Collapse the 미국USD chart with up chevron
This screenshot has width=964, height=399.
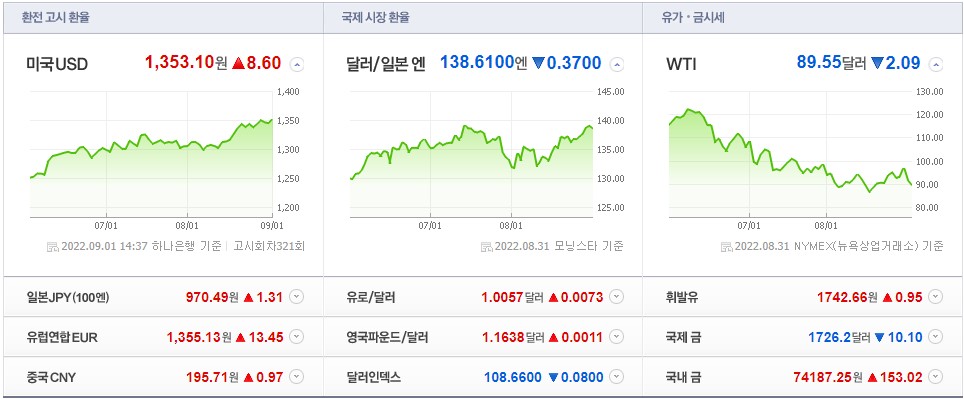click(296, 64)
